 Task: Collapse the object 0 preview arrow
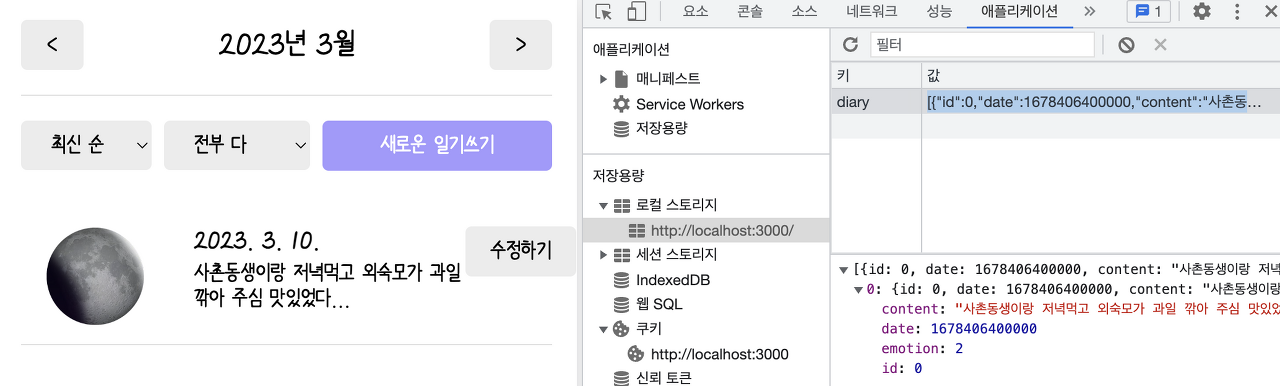tap(858, 289)
